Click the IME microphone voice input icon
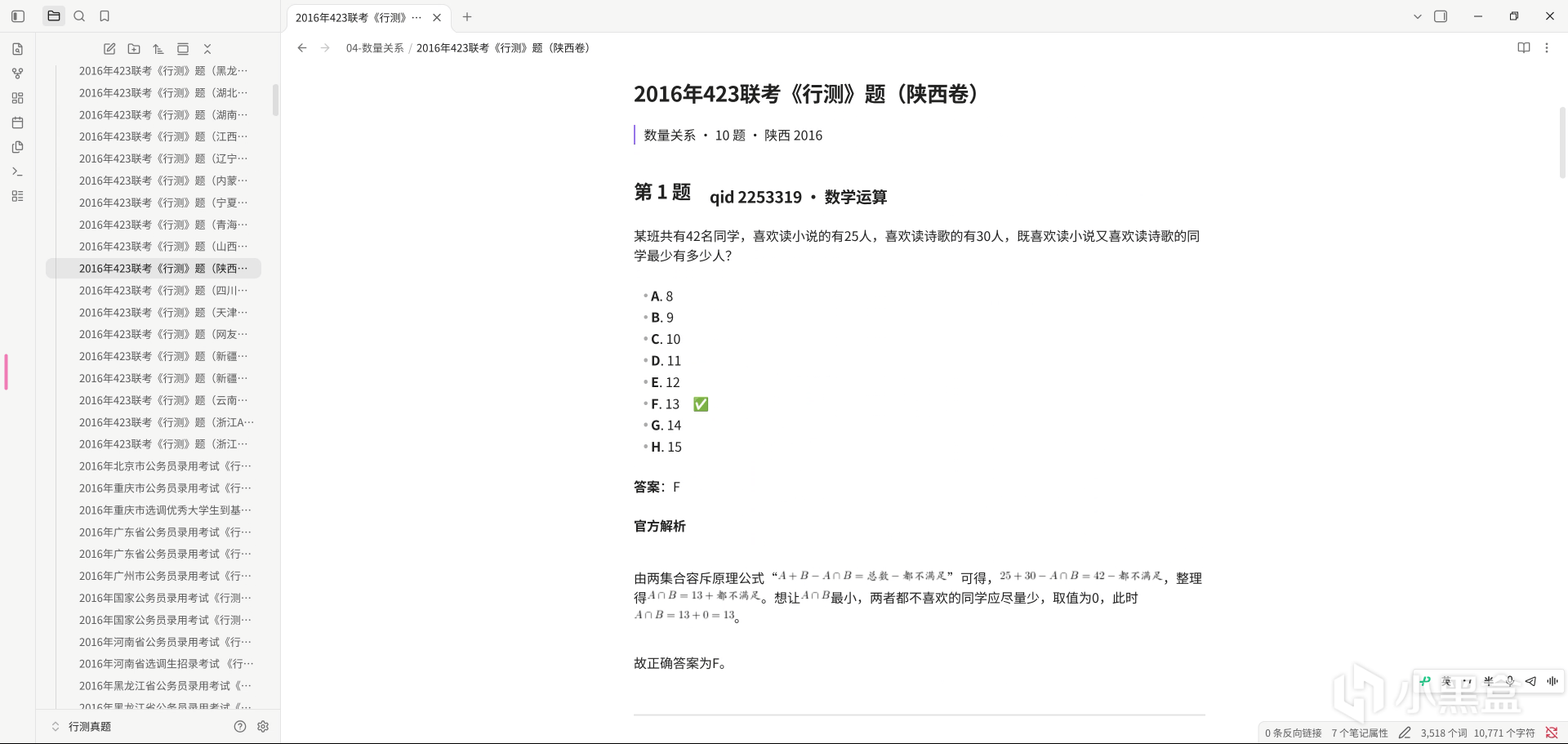 (1510, 681)
